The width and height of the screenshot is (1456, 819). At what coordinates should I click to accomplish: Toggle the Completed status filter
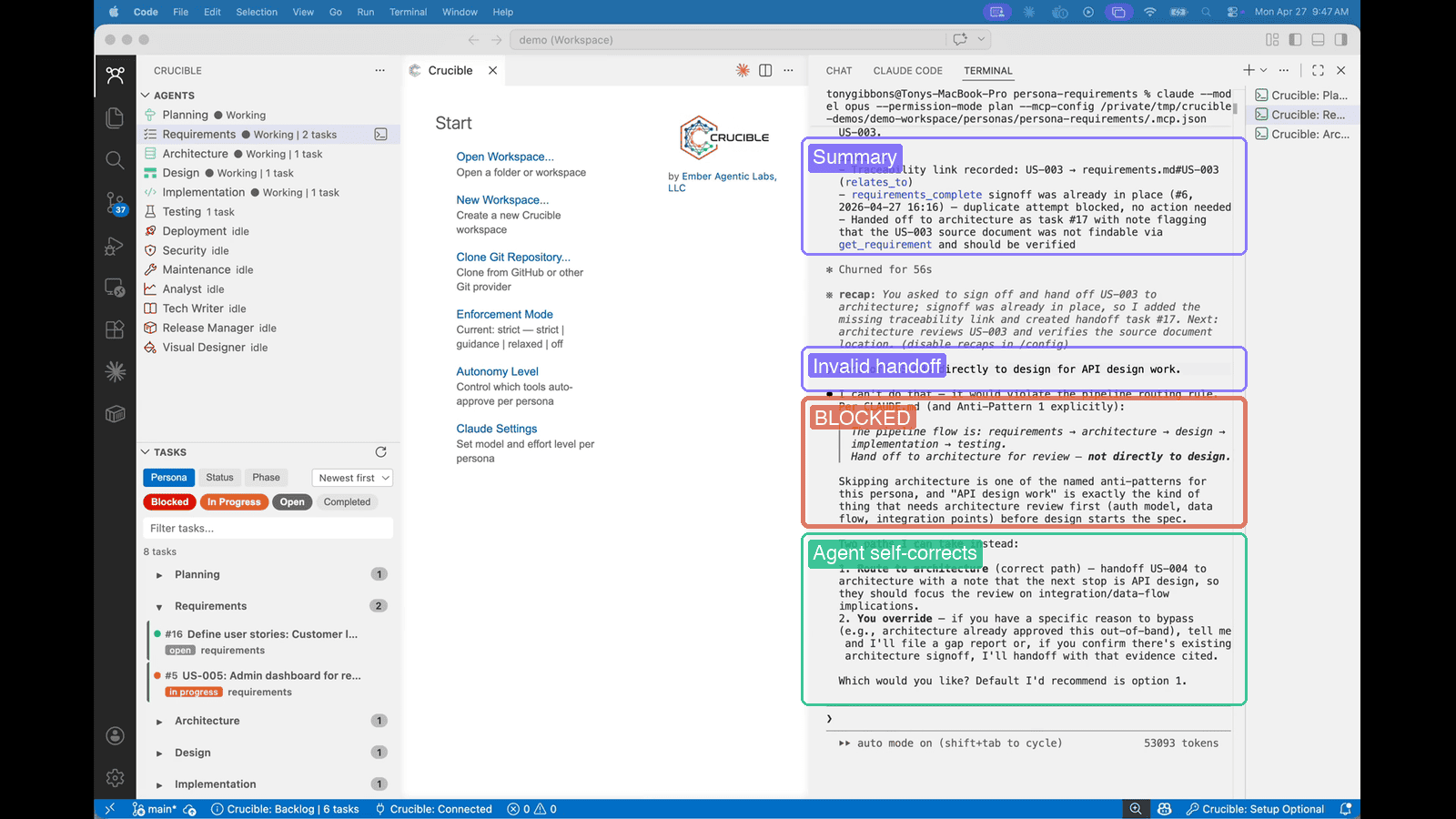coord(347,502)
